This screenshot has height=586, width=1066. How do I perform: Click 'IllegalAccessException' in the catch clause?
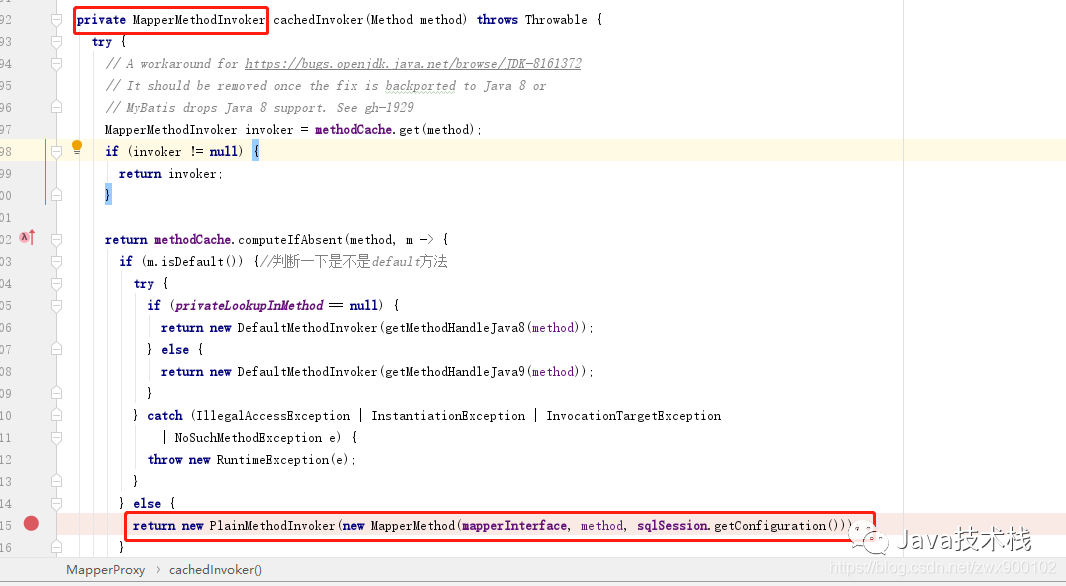(273, 415)
